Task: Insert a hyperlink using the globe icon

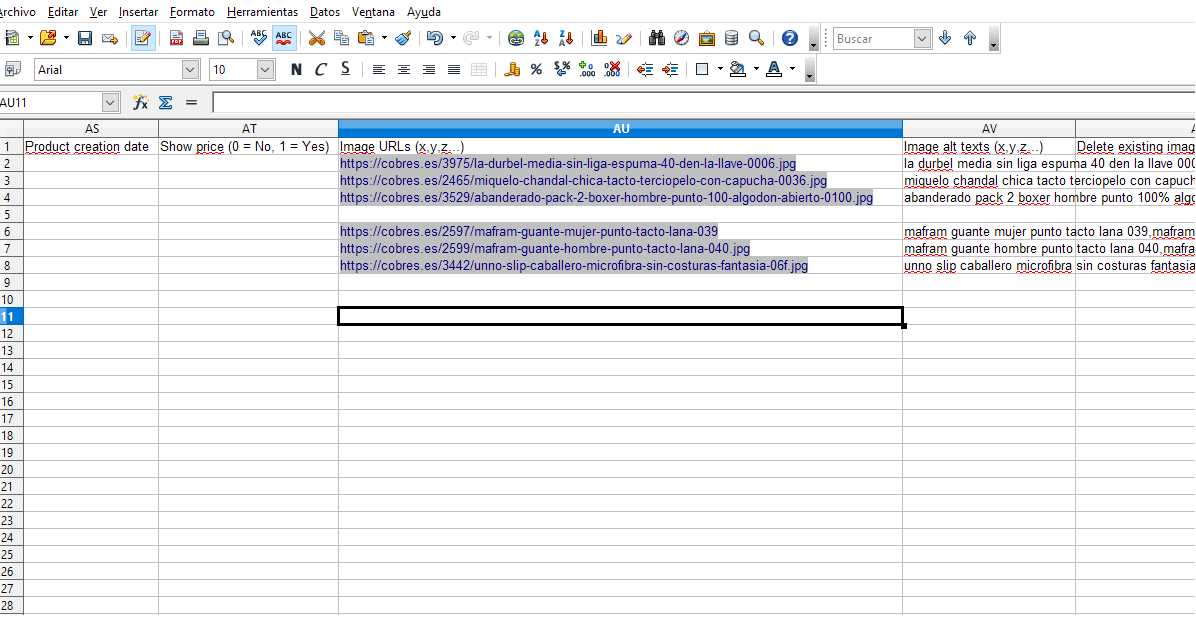Action: pyautogui.click(x=516, y=38)
